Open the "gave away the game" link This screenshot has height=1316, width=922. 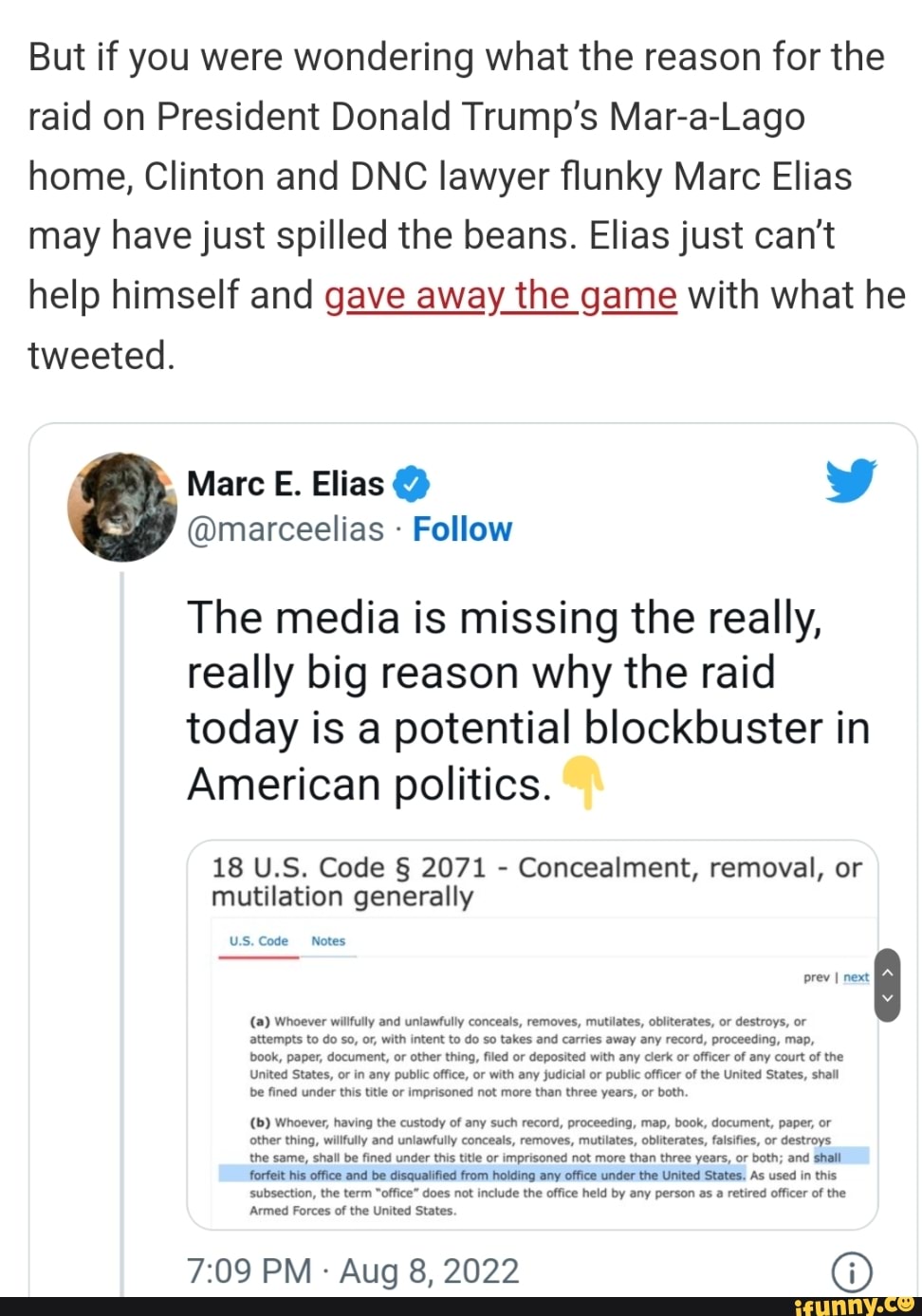tap(500, 296)
